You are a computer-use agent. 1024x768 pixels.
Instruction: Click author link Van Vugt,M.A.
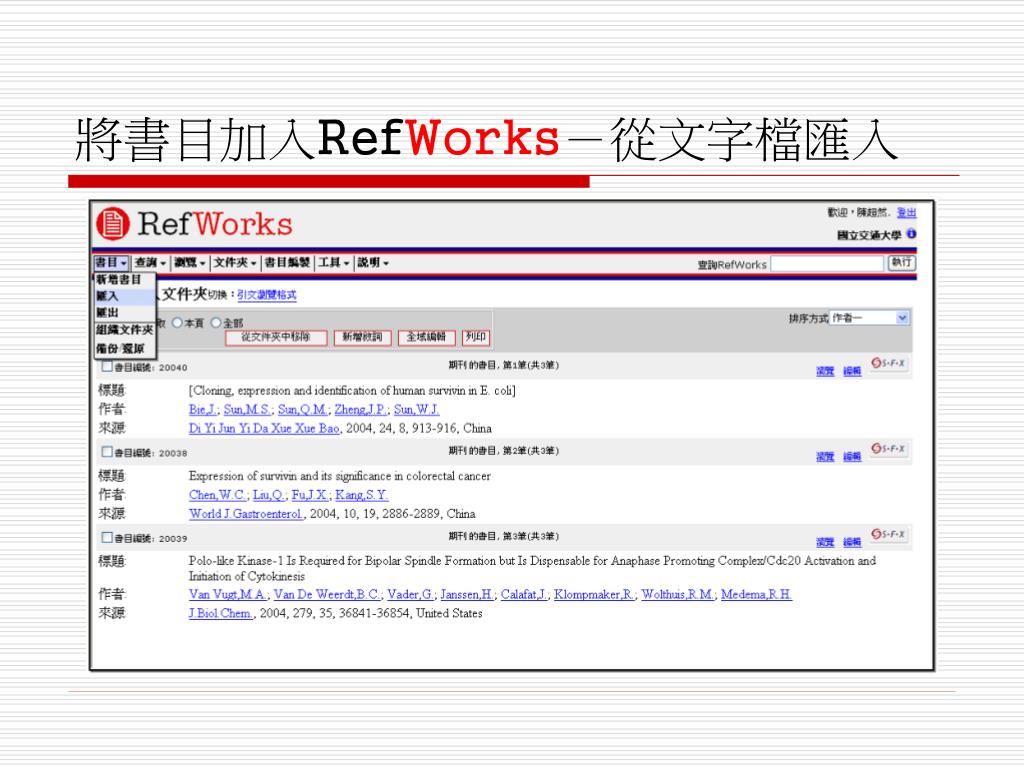(228, 594)
